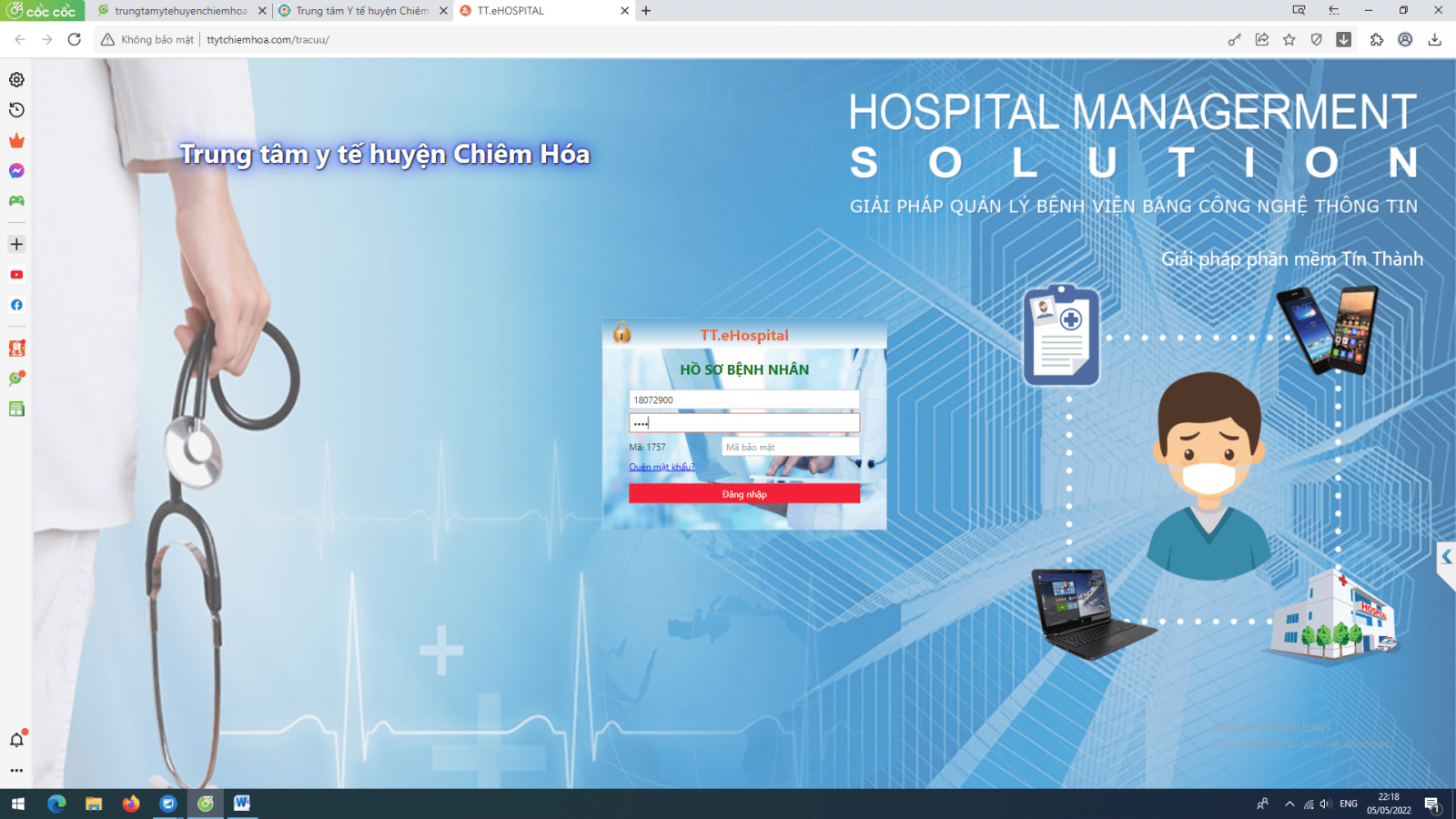
Task: Open Facebook from the sidebar
Action: pyautogui.click(x=16, y=305)
